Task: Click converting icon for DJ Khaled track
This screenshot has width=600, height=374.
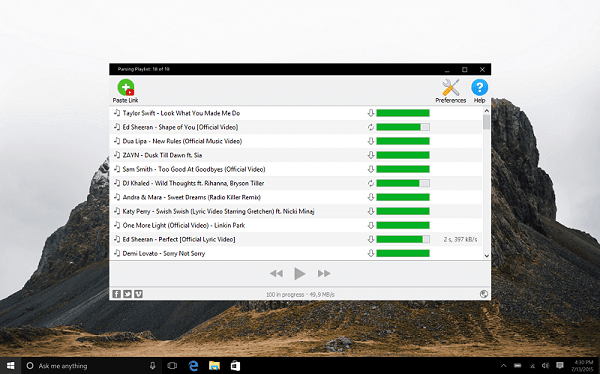Action: pos(370,183)
